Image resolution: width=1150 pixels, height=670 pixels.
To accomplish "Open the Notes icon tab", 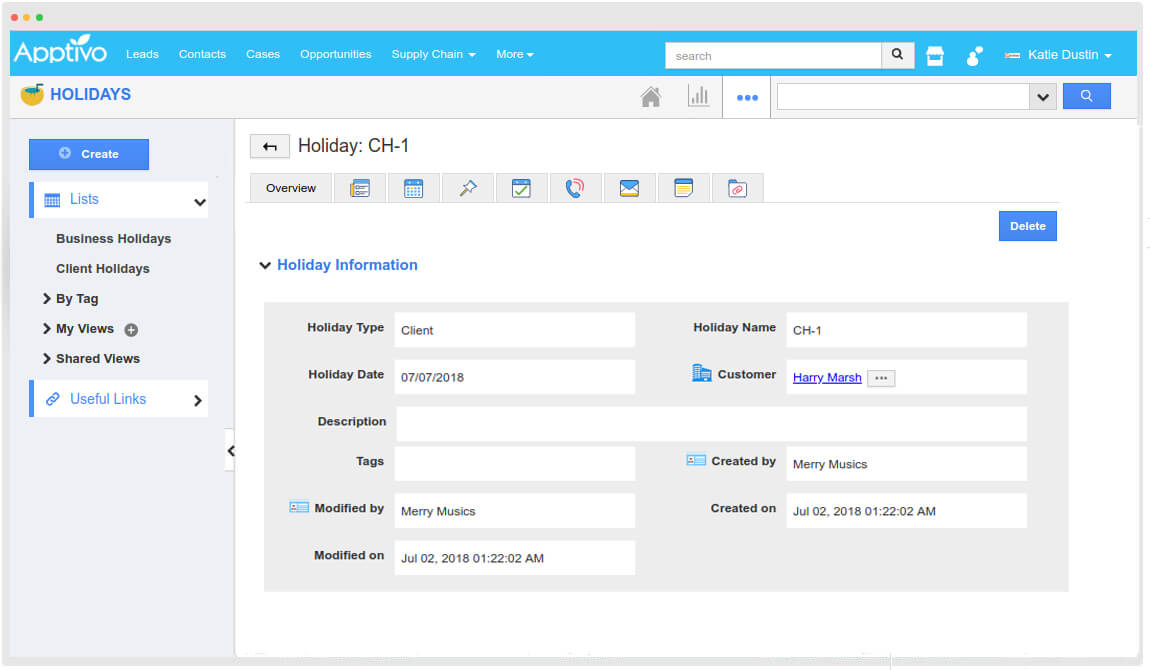I will 683,188.
